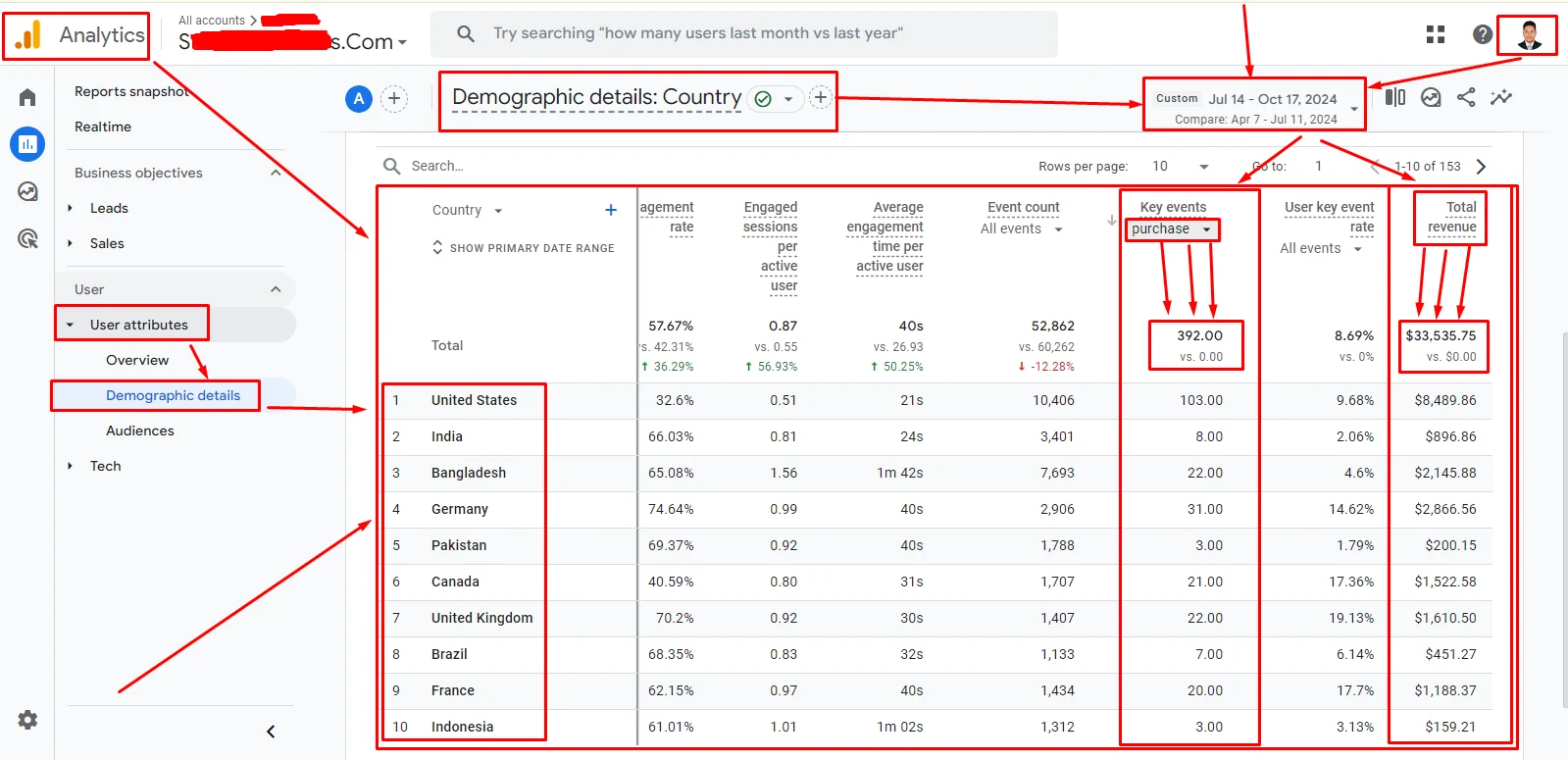Viewport: 1568px width, 760px height.
Task: Open the Home icon in left rail
Action: (x=27, y=97)
